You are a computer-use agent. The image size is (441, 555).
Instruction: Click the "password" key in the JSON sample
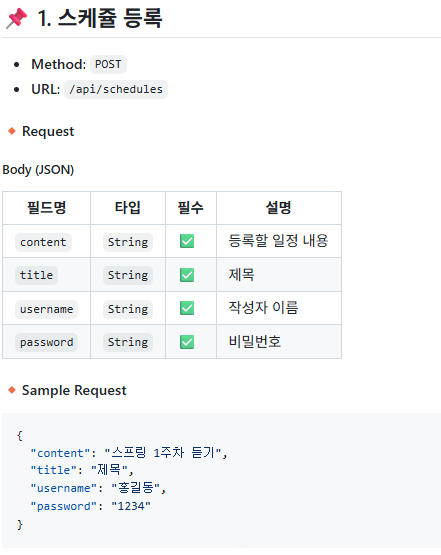point(63,507)
